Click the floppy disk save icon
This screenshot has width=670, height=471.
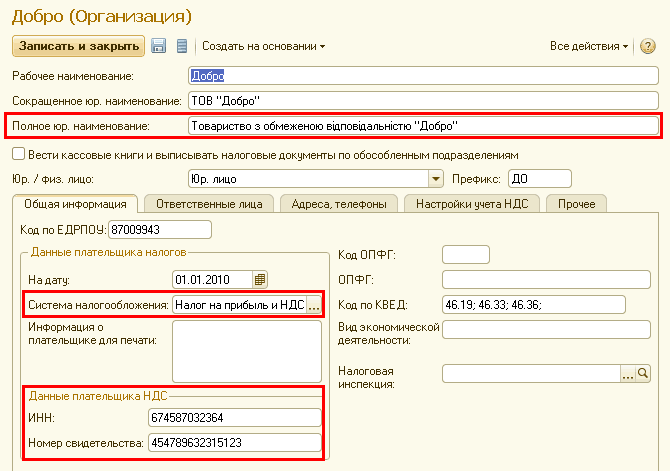point(159,46)
